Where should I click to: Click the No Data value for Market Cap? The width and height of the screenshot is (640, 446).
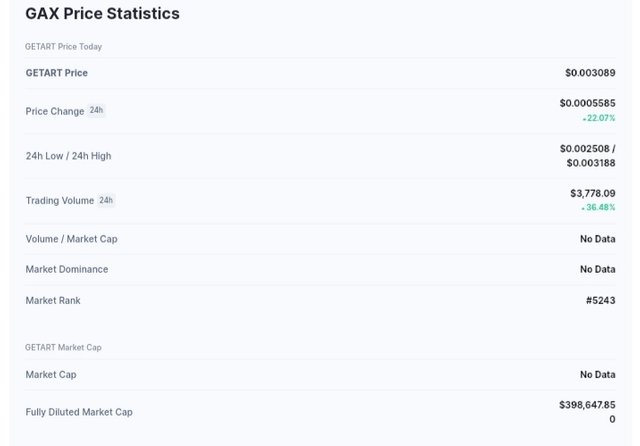point(598,375)
